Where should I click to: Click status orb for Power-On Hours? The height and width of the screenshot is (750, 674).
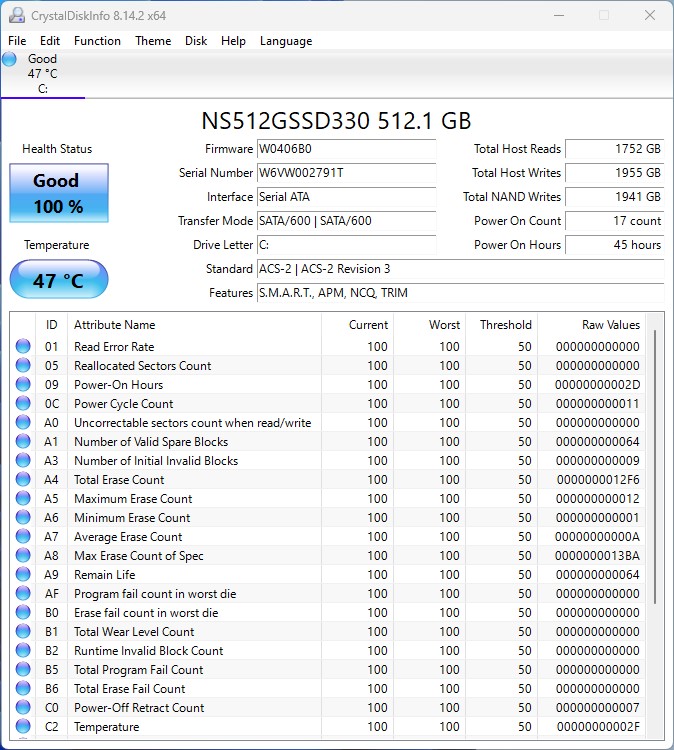(x=23, y=384)
